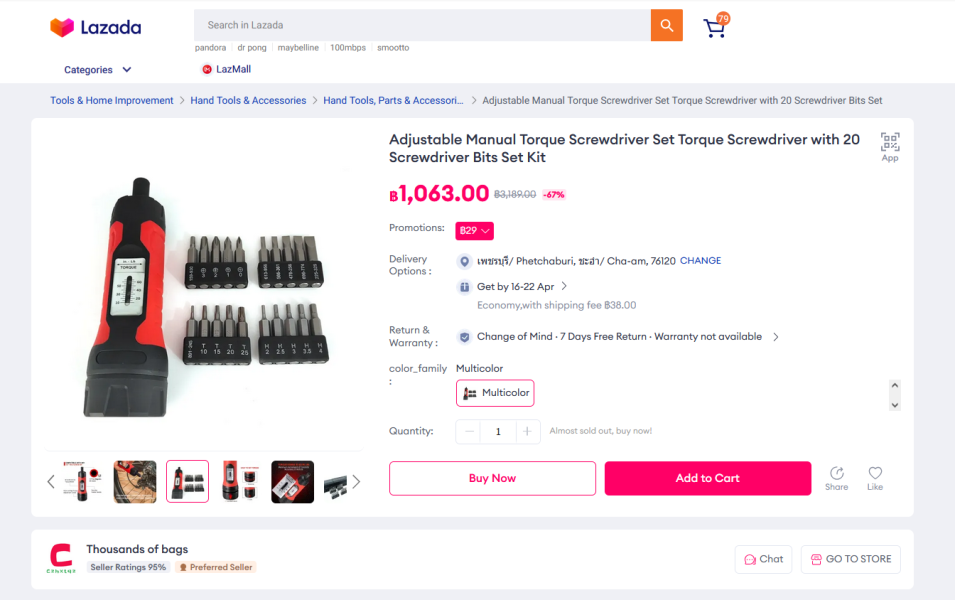Click the Add to Cart button
The image size is (955, 600).
708,478
